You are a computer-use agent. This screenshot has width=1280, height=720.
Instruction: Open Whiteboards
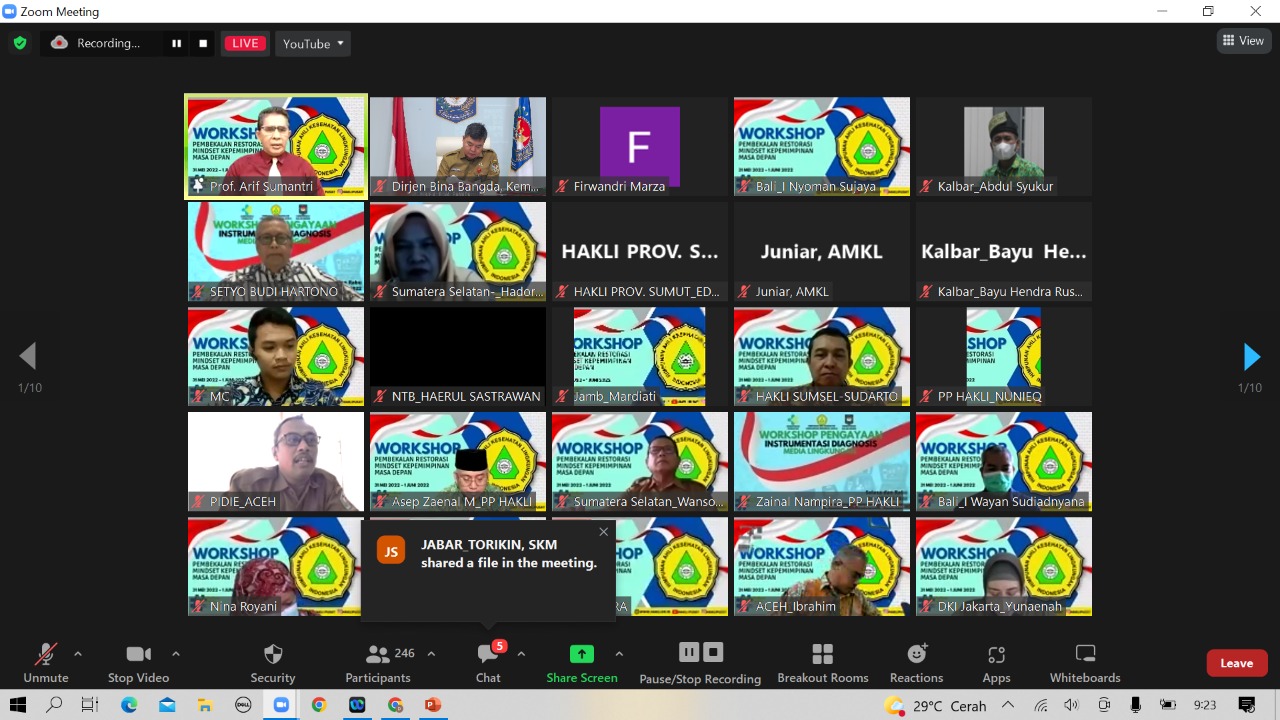click(1084, 663)
